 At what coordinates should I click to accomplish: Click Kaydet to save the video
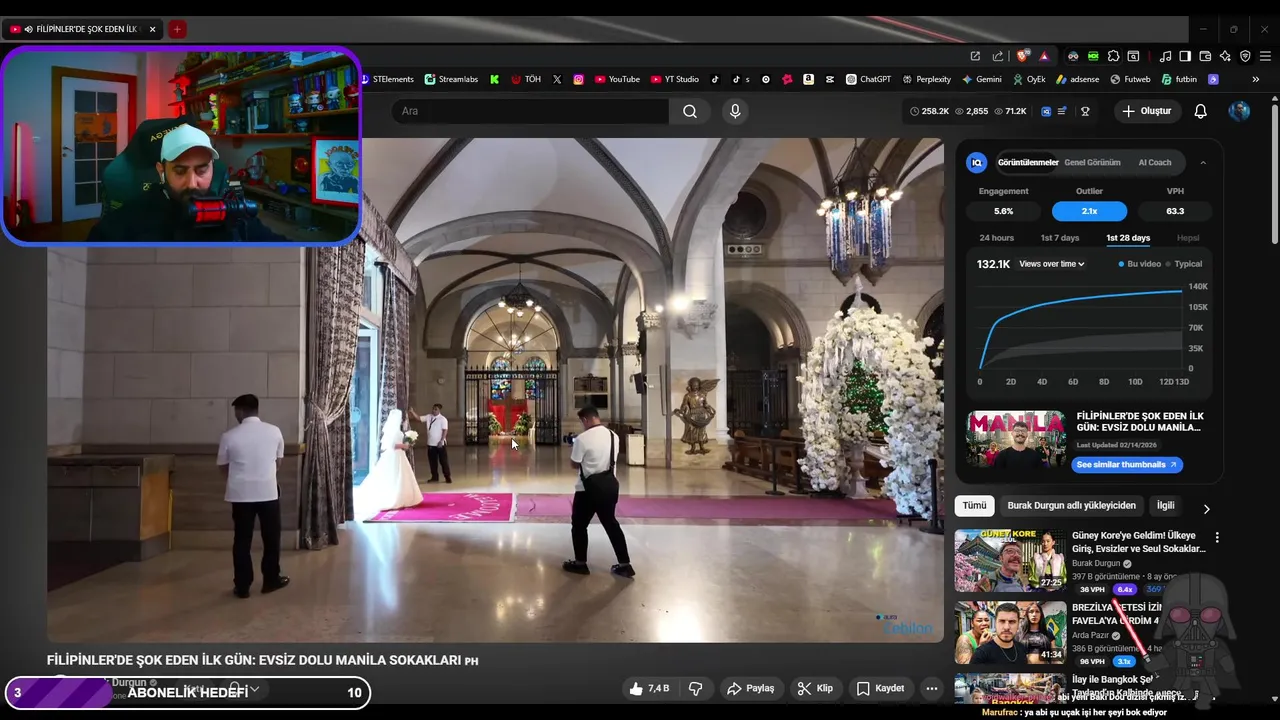point(881,688)
